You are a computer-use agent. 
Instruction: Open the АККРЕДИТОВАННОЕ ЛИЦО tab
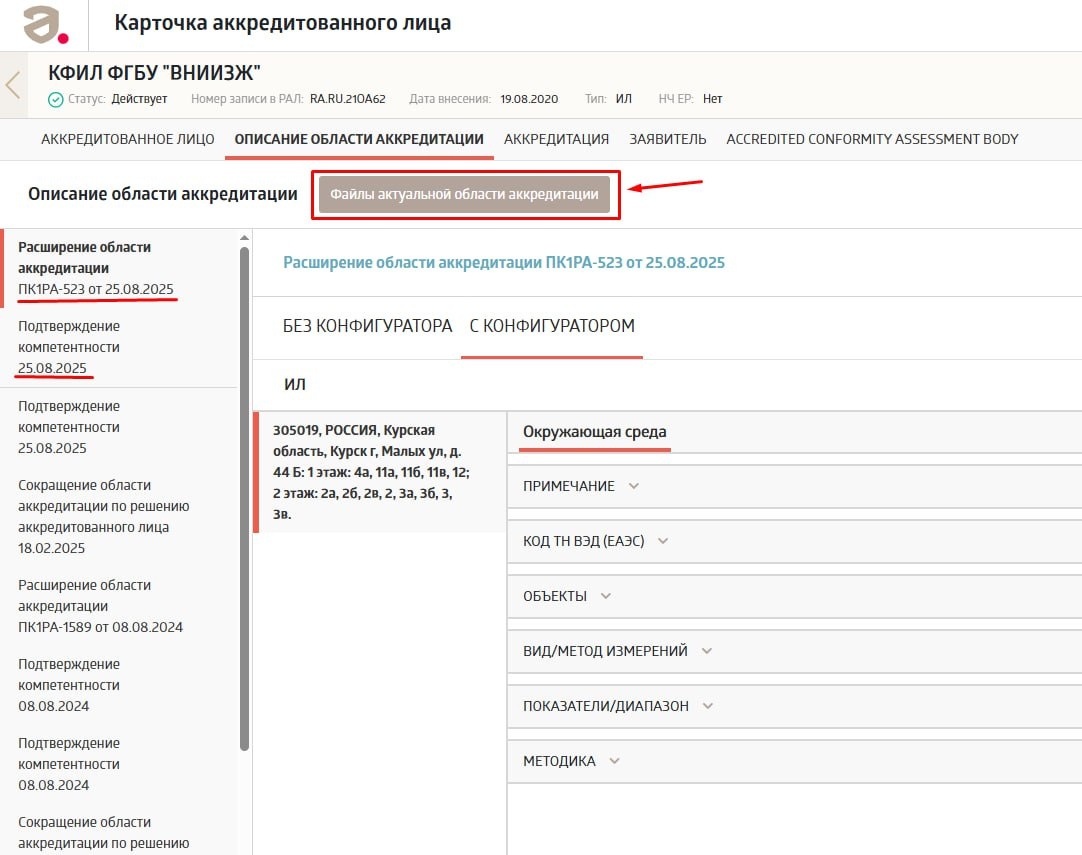128,139
